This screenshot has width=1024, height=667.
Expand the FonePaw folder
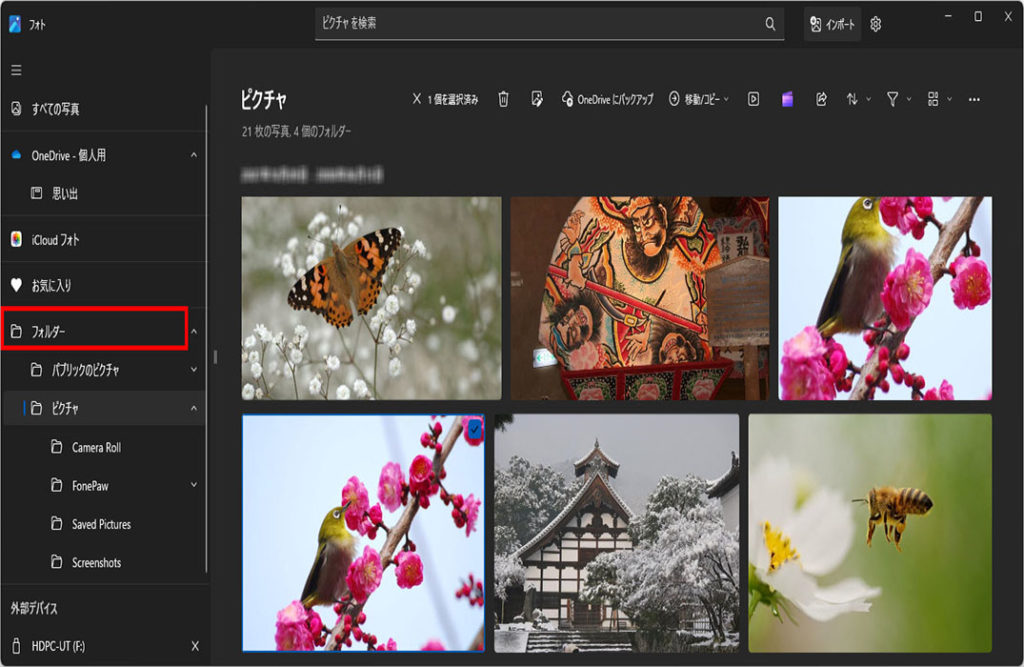coord(194,486)
